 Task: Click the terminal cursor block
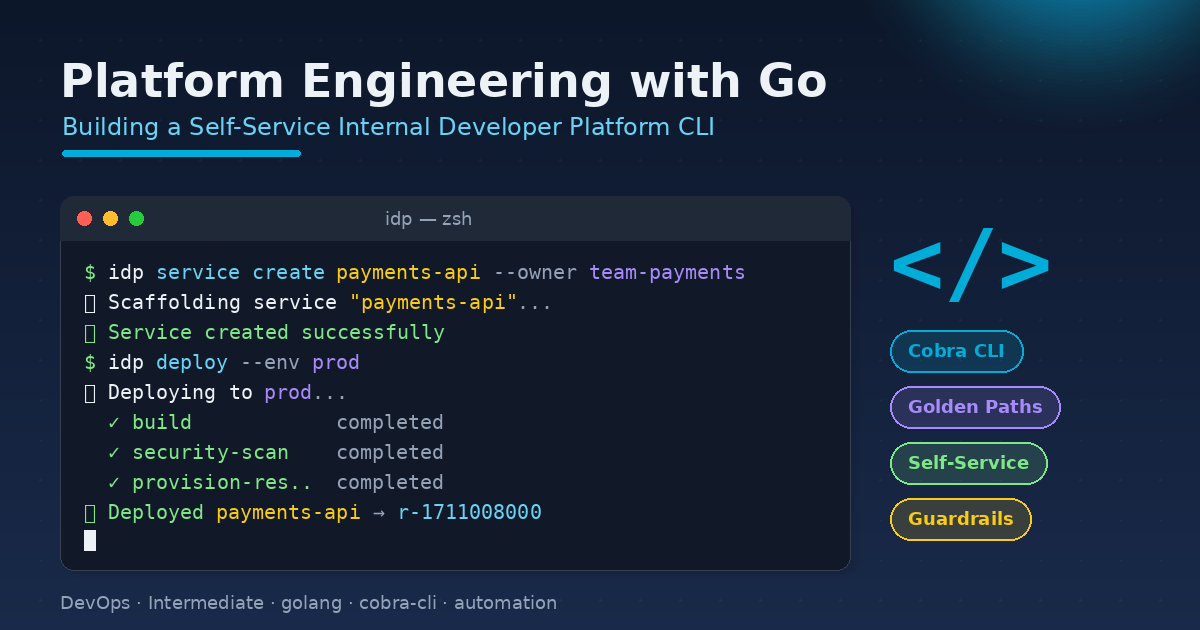[x=90, y=541]
